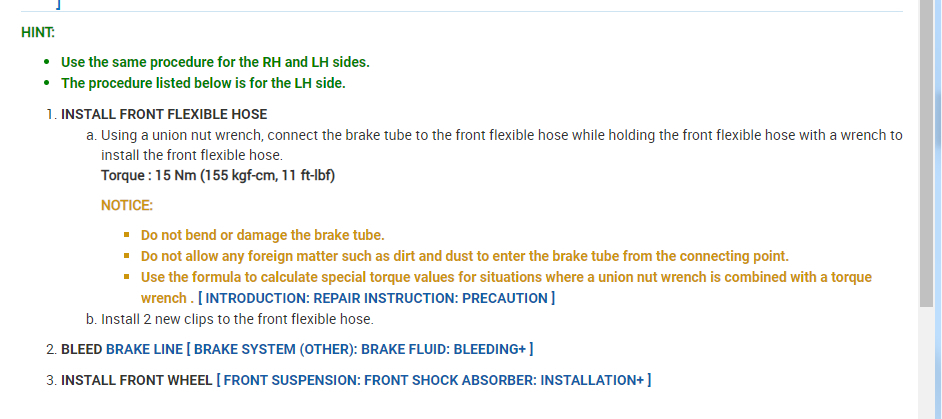942x419 pixels.
Task: Click the INSTALL FRONT FLEXIBLE HOSE step title
Action: (164, 114)
